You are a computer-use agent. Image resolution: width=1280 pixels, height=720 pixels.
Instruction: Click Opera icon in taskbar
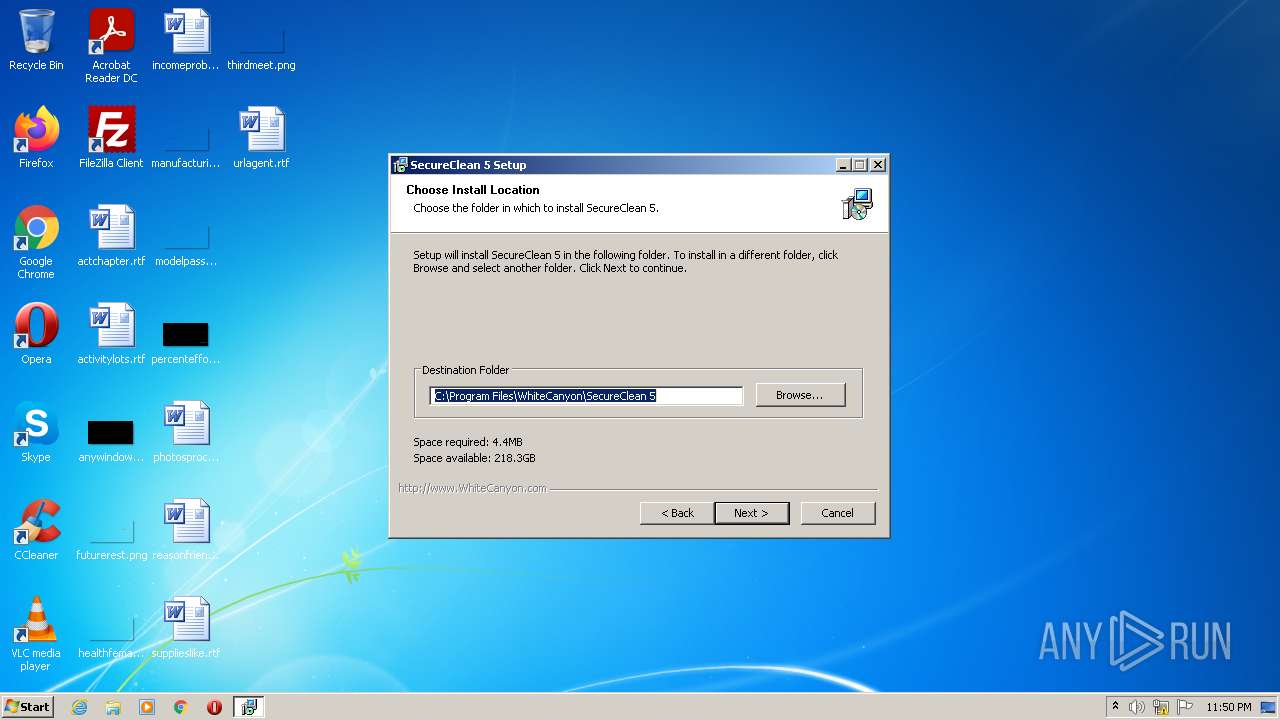point(214,707)
